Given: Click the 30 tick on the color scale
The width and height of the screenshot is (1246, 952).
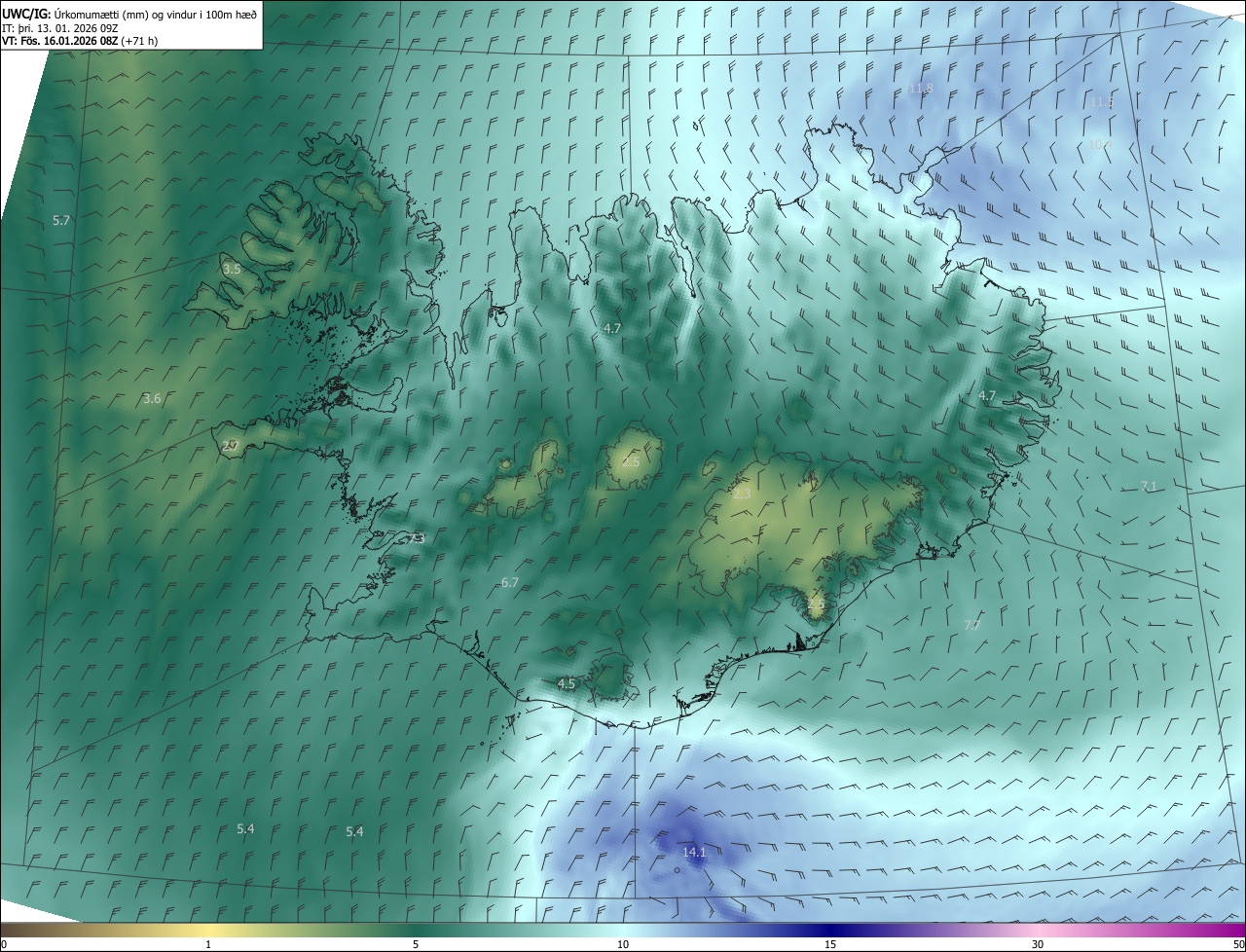Looking at the screenshot, I should pos(1038,945).
